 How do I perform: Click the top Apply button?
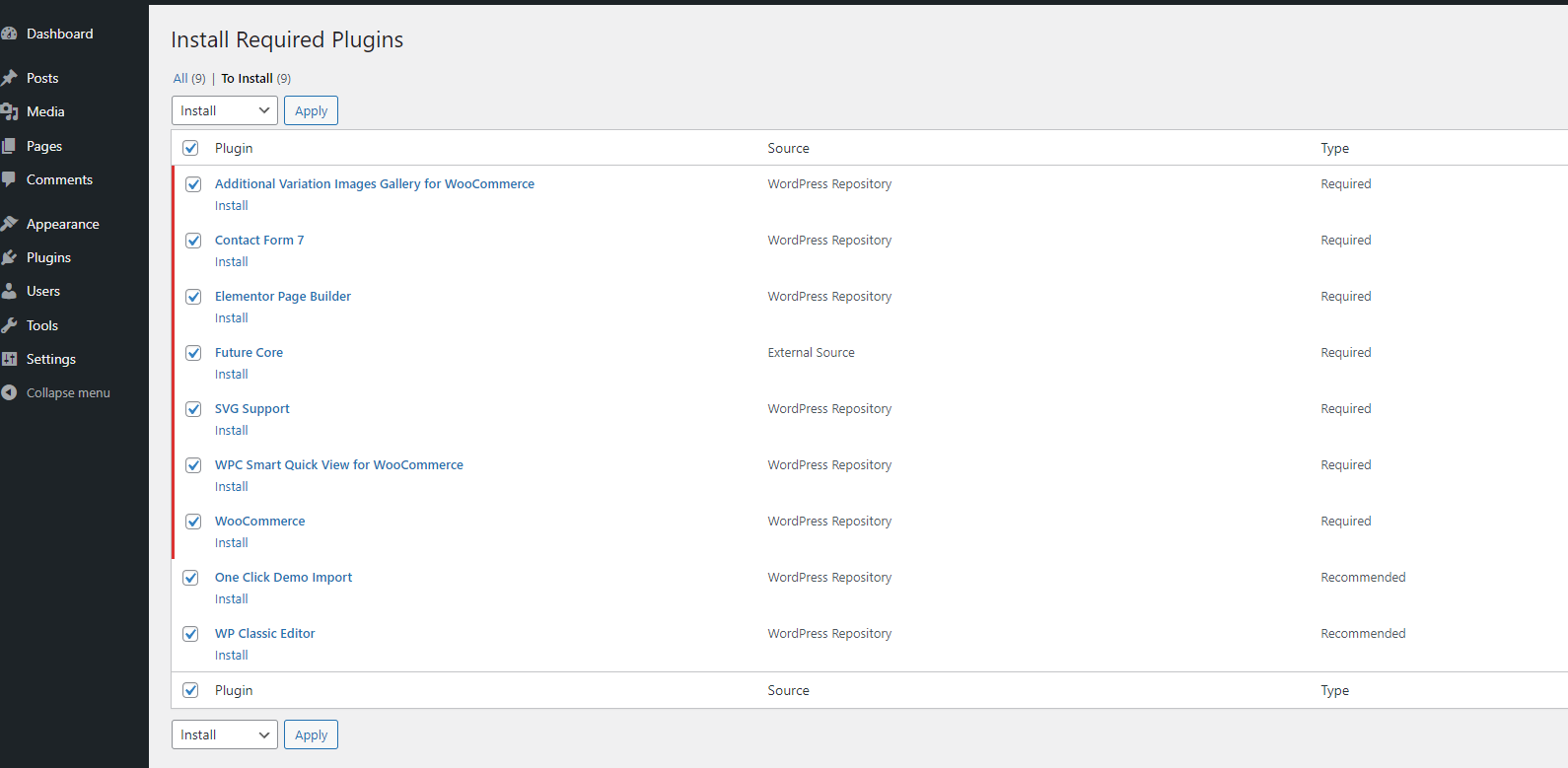pos(311,110)
